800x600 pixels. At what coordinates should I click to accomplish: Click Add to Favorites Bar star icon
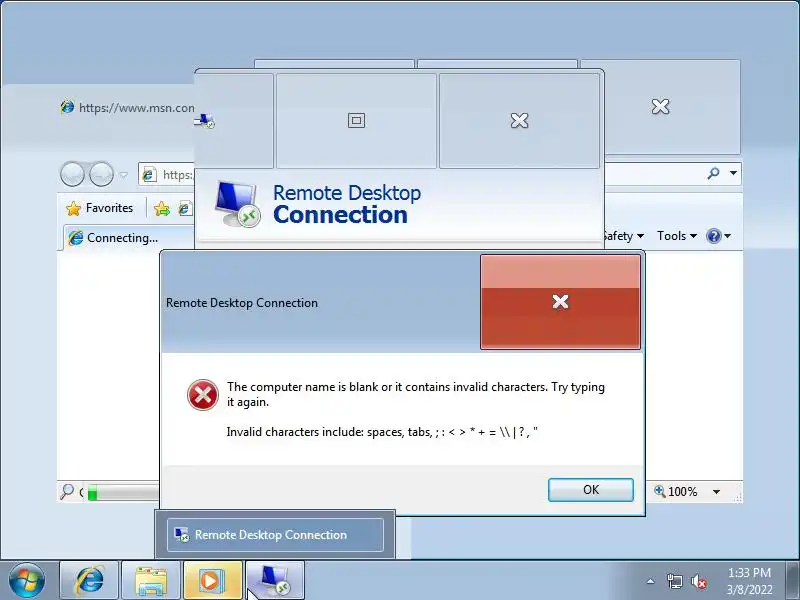162,208
